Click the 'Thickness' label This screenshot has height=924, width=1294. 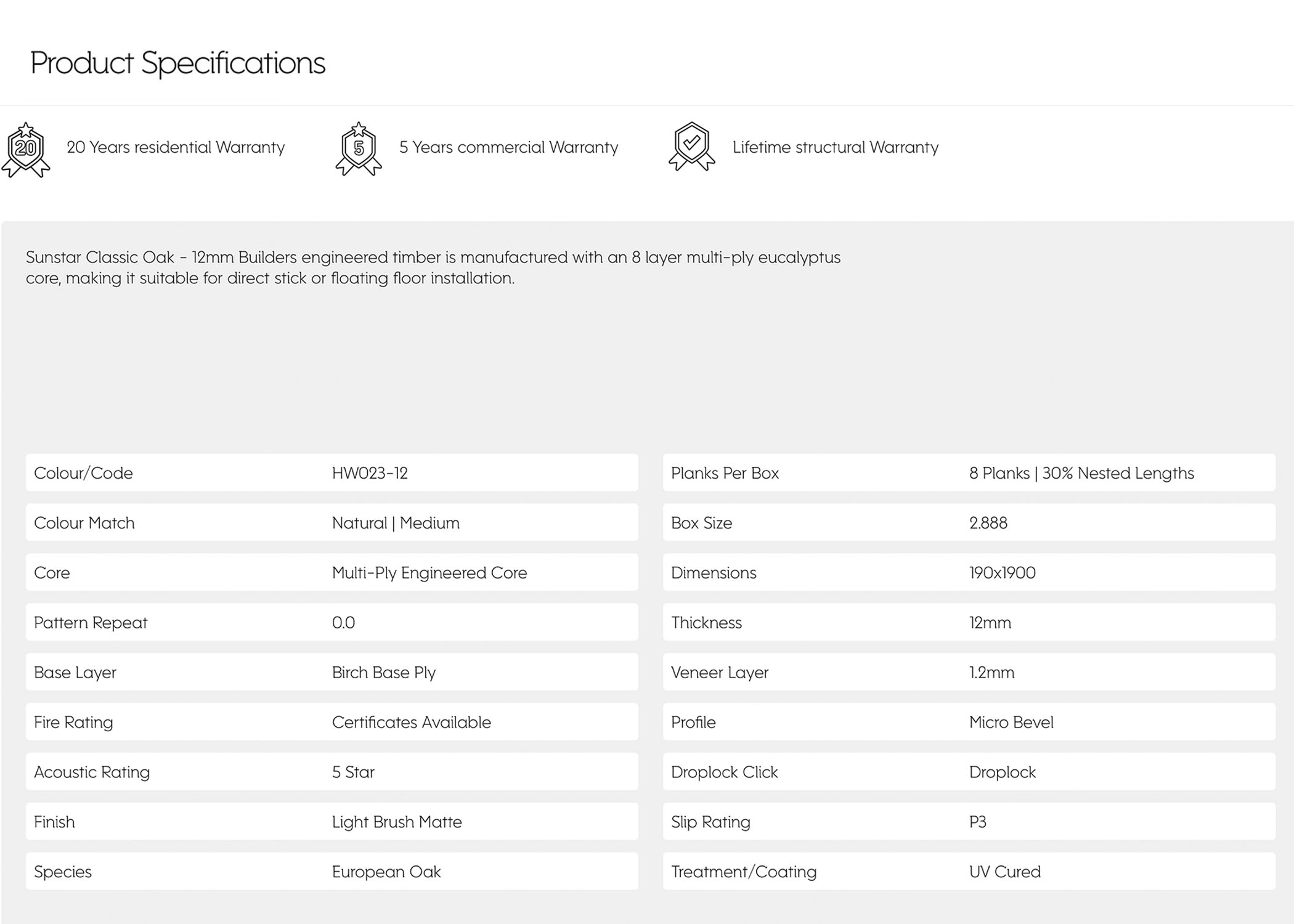coord(706,623)
